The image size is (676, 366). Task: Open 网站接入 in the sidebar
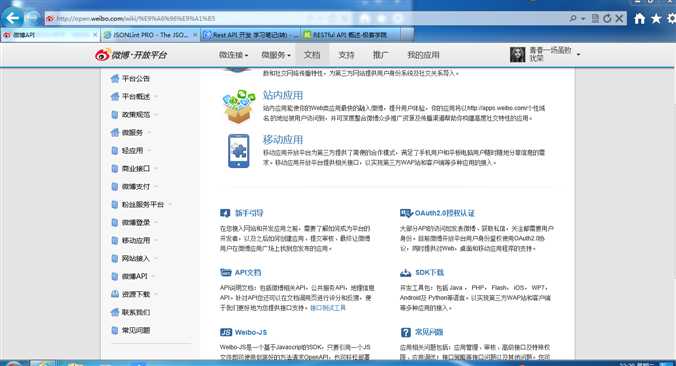(135, 259)
